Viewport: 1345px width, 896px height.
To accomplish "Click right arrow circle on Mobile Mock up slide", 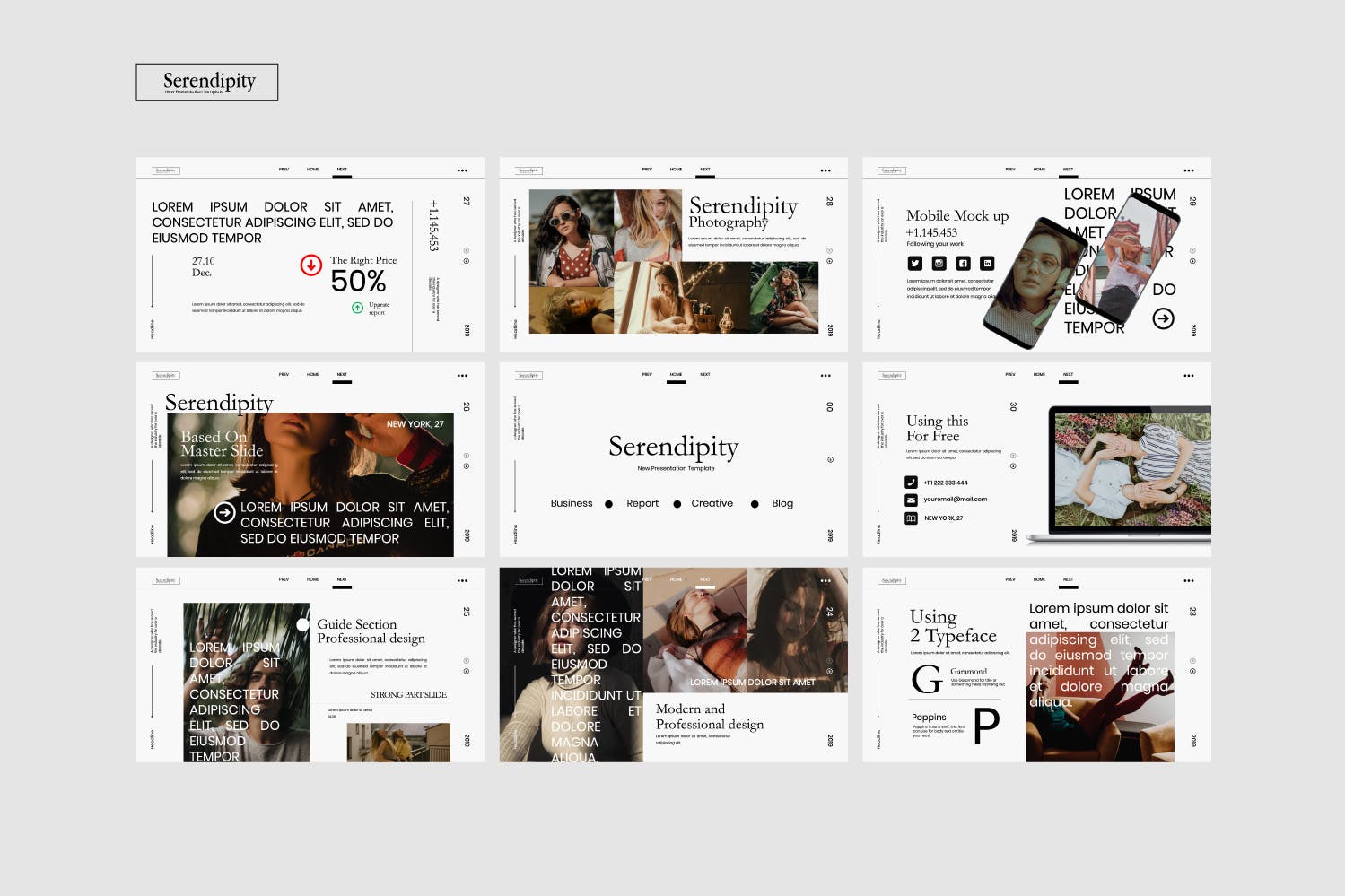I will (x=1163, y=318).
